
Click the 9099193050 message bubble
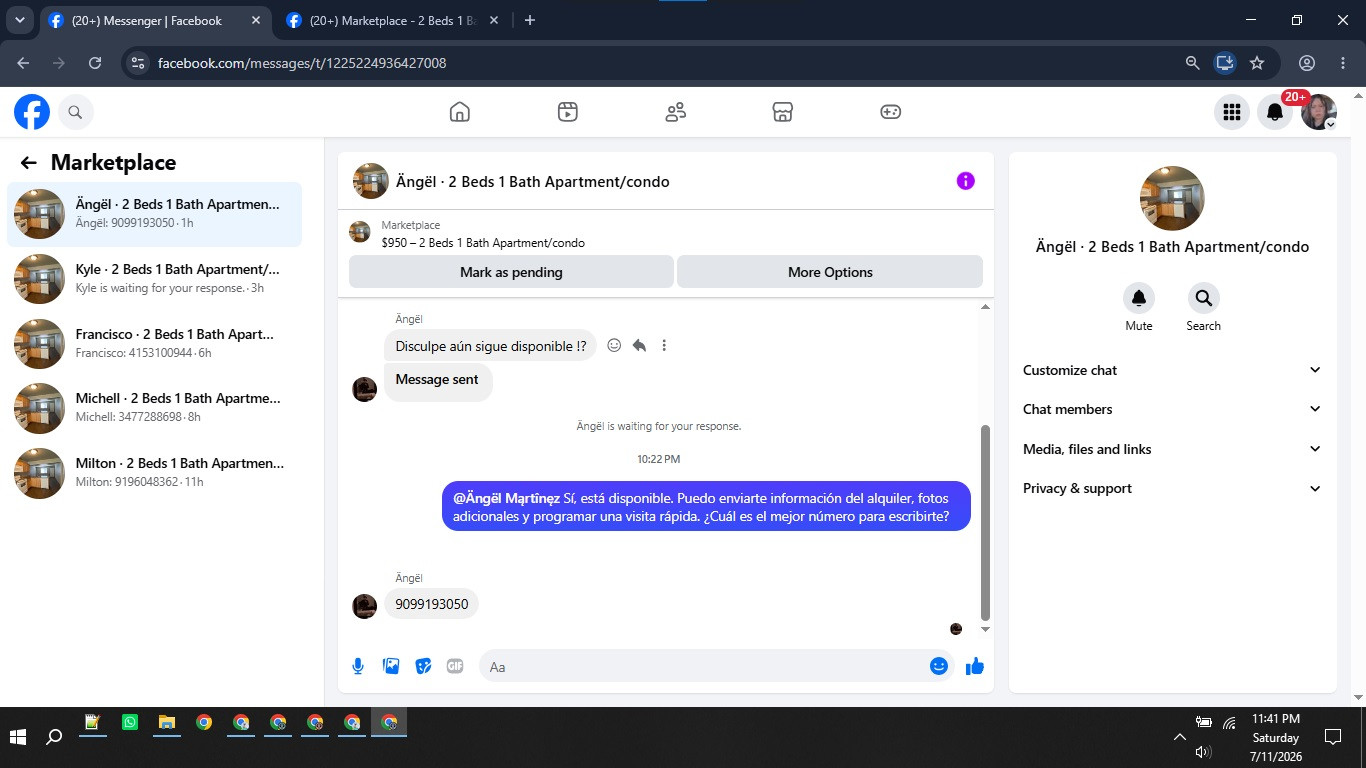pyautogui.click(x=432, y=604)
